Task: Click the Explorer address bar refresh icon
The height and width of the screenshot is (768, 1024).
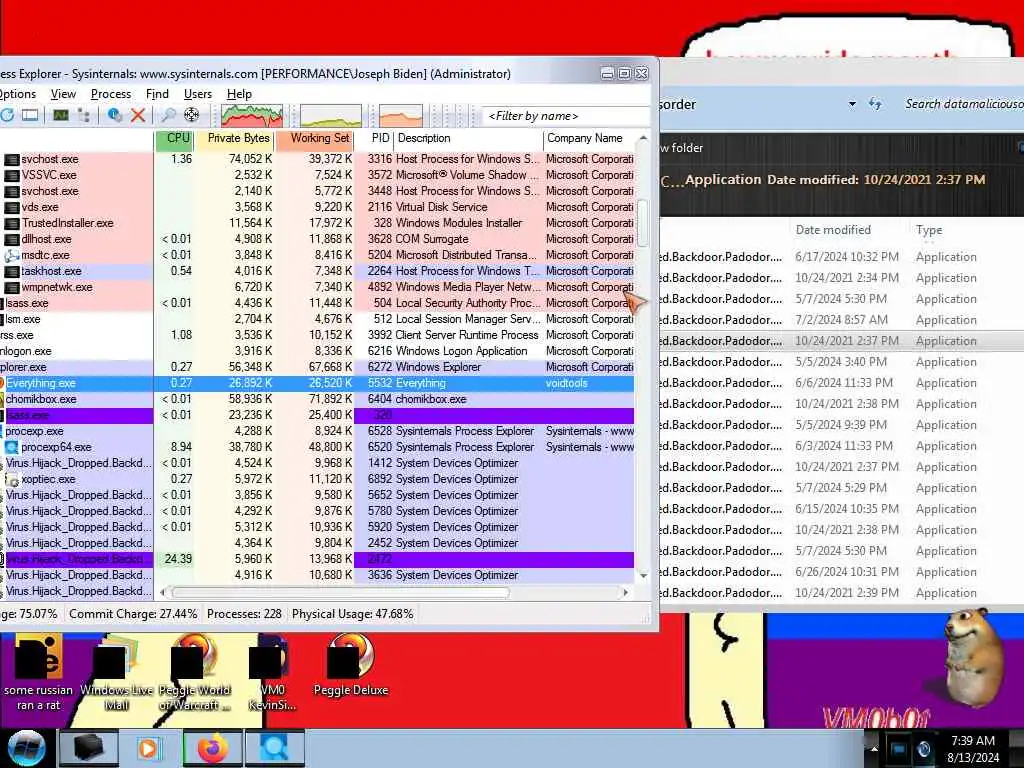Action: 875,104
